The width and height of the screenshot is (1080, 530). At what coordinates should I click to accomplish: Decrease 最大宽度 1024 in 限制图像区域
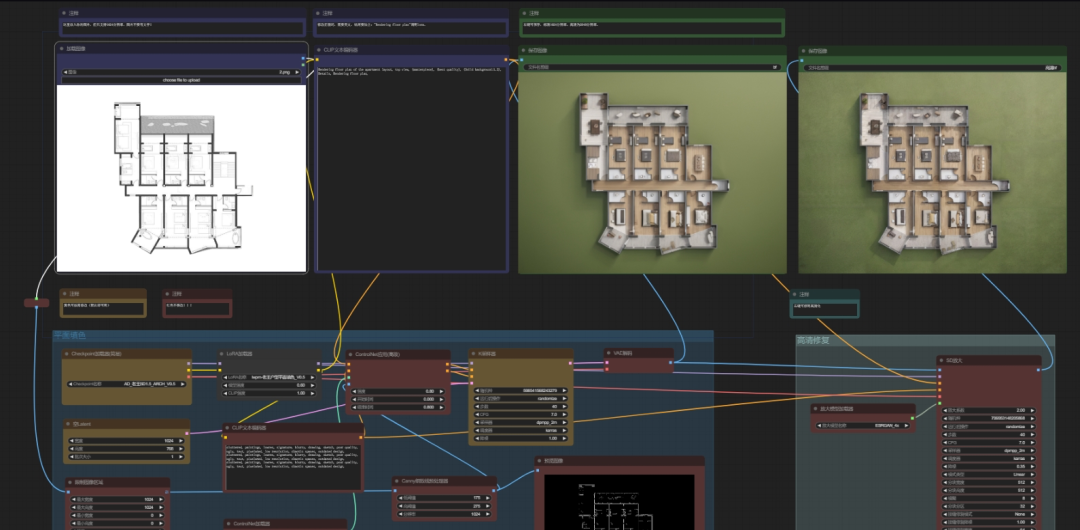coord(74,499)
